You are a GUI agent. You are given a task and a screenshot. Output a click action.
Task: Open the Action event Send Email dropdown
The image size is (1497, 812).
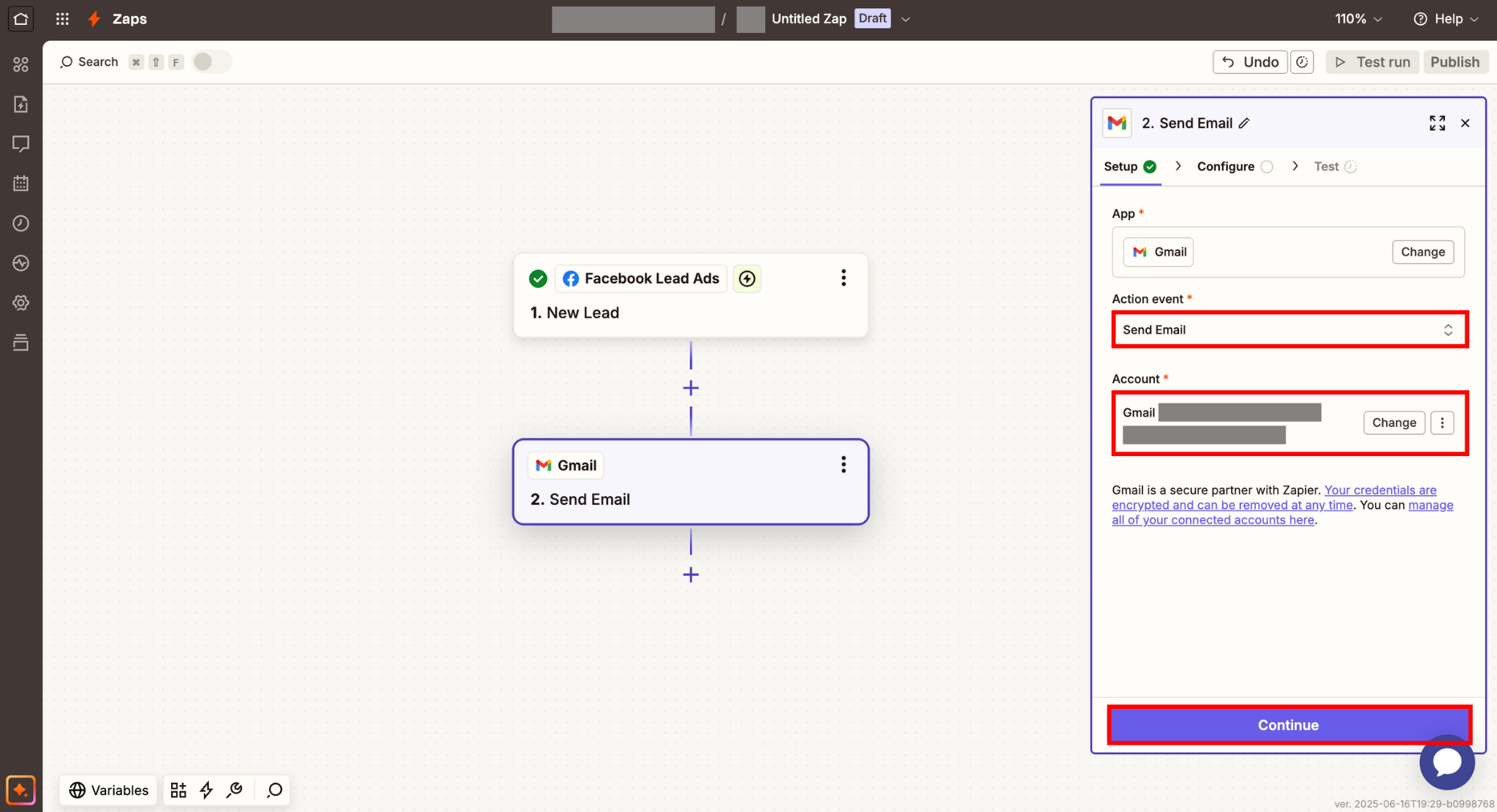pos(1289,330)
